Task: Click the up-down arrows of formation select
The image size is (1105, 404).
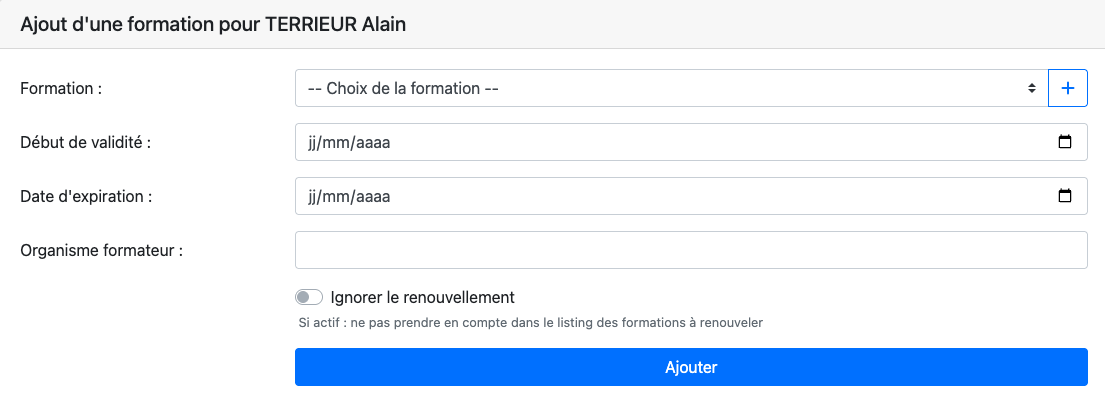Action: point(1031,88)
